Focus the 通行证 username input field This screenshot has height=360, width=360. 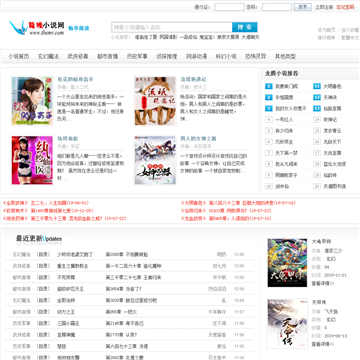229,7
